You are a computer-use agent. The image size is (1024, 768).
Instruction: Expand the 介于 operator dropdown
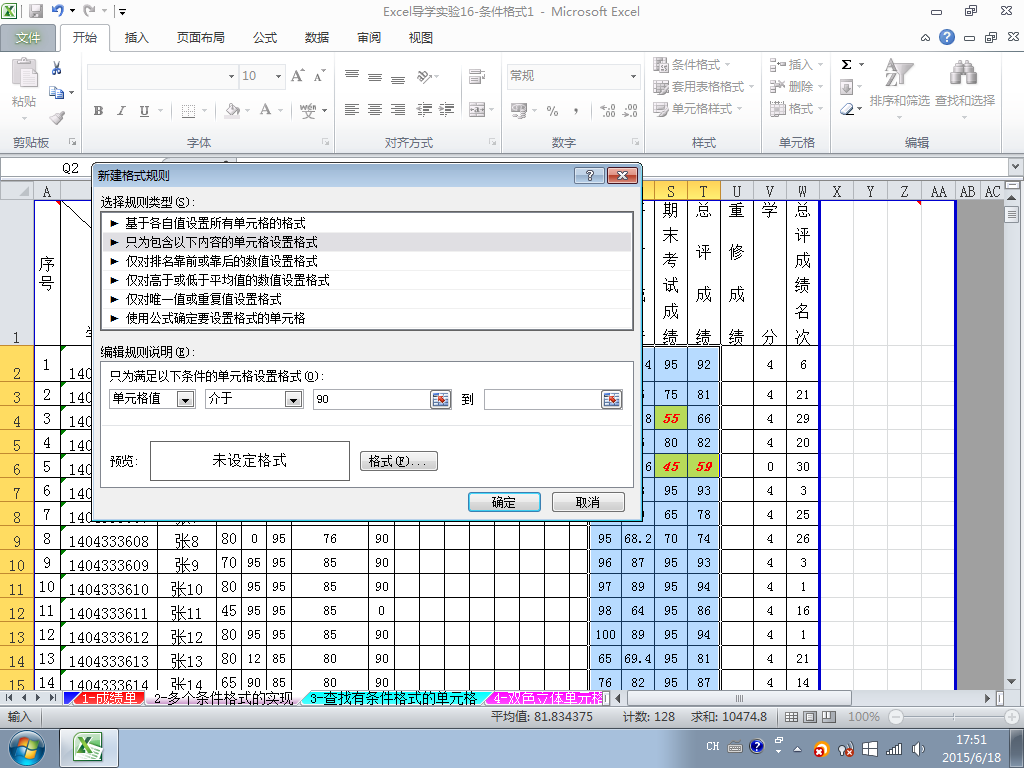[x=293, y=399]
